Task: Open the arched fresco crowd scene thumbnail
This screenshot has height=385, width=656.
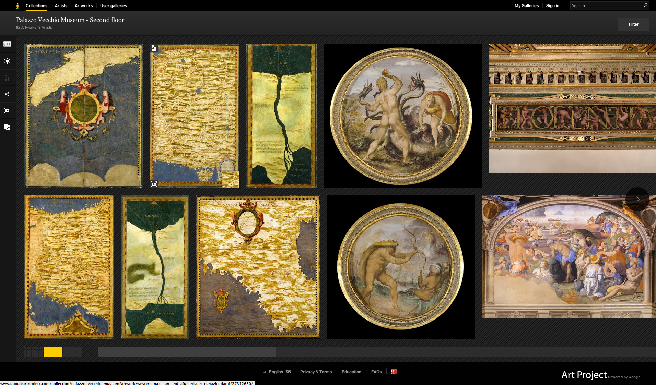Action: click(x=569, y=257)
